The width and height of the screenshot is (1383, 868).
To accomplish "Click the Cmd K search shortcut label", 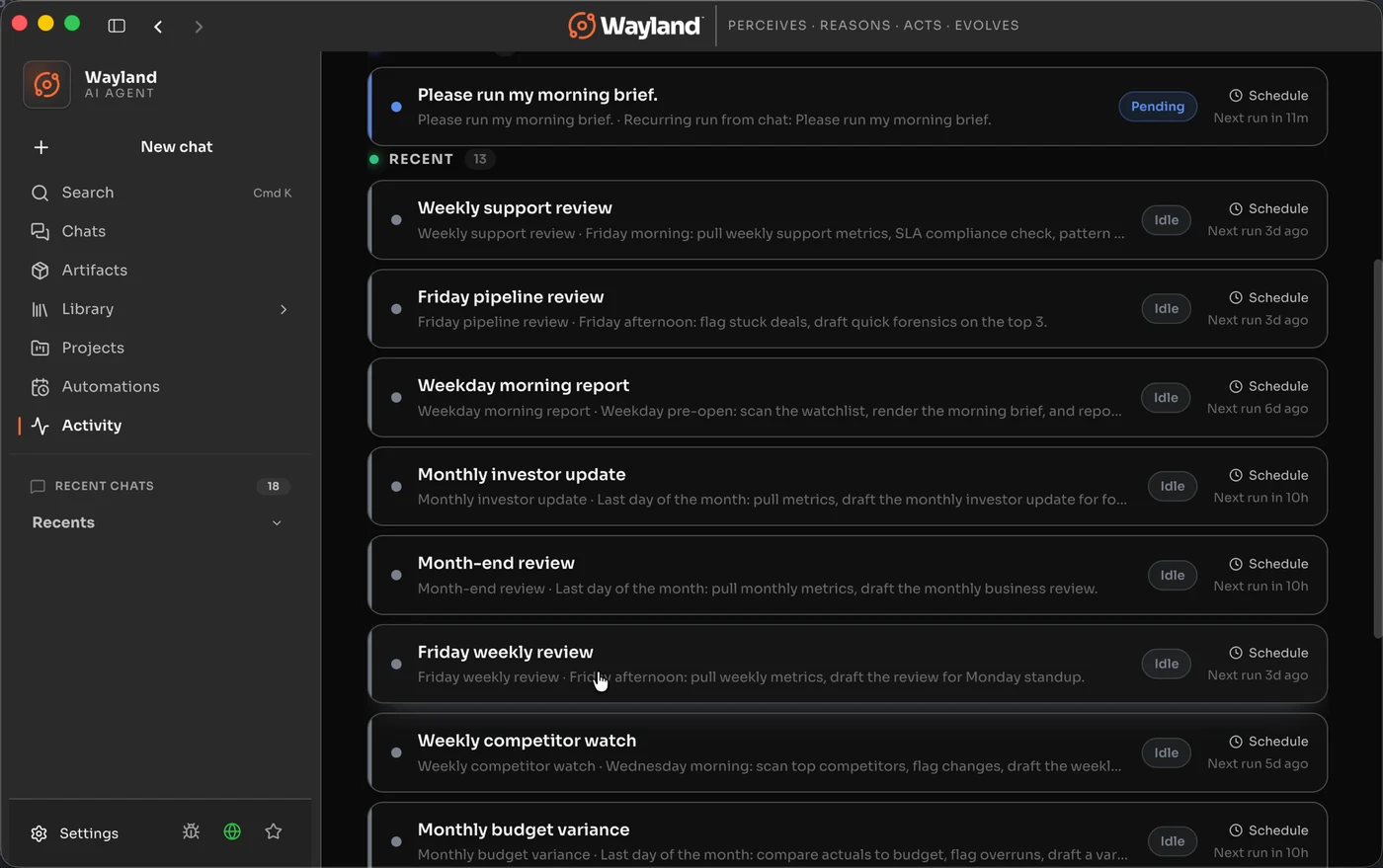I will pos(273,193).
